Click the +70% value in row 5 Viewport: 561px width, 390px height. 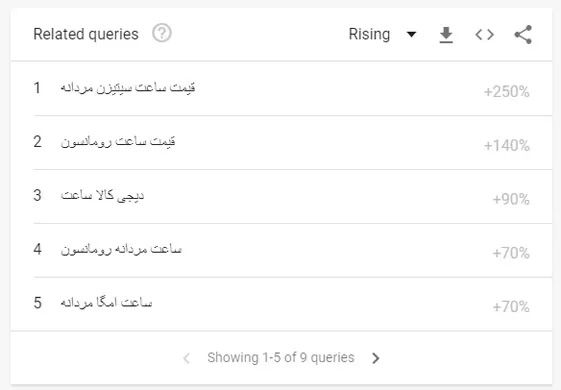click(511, 307)
